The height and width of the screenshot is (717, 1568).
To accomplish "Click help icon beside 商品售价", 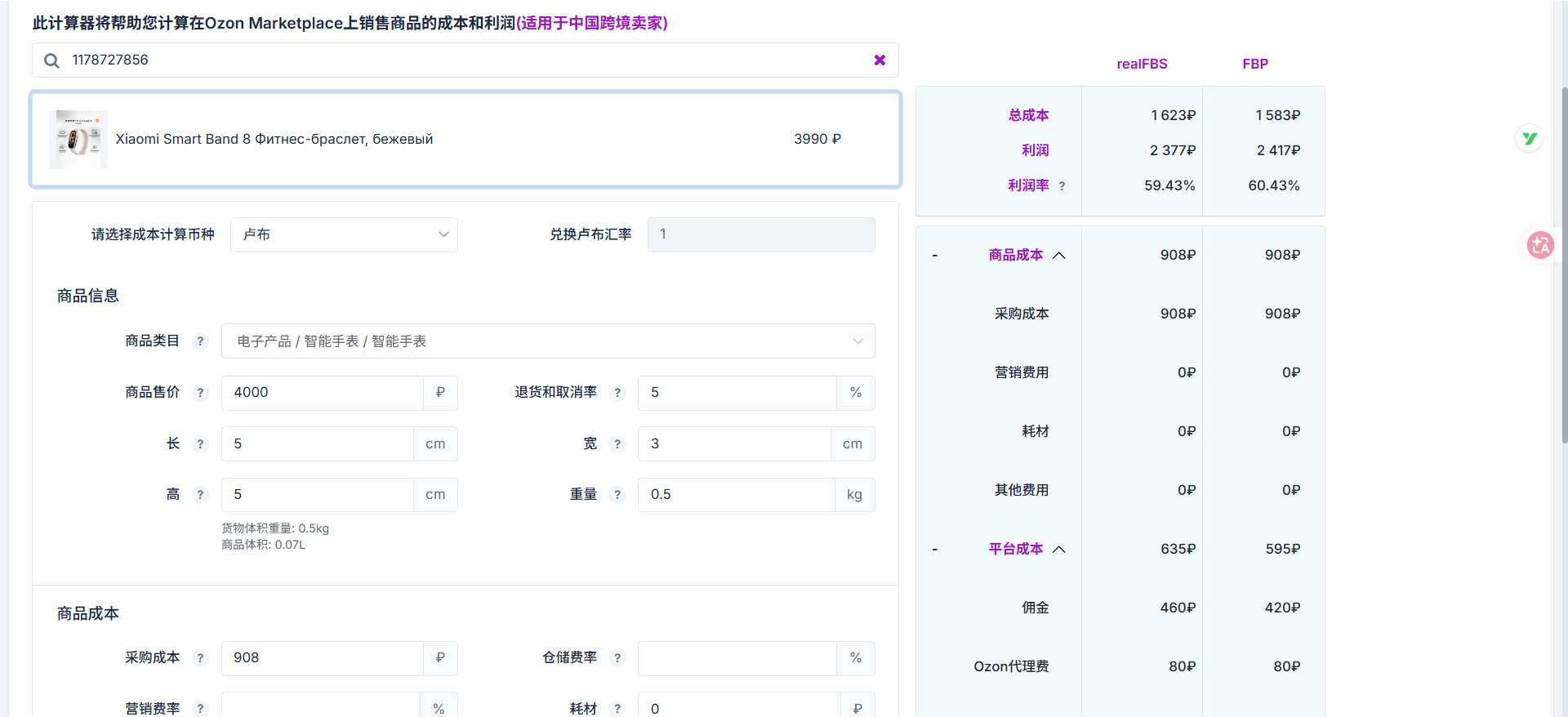I will (x=200, y=393).
